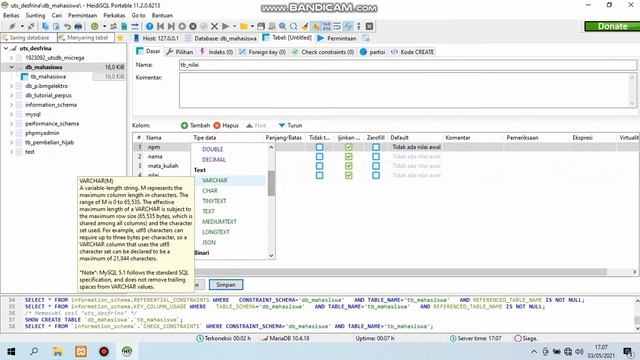Click the Undo toolbar icon
This screenshot has height=360, width=640.
click(67, 26)
